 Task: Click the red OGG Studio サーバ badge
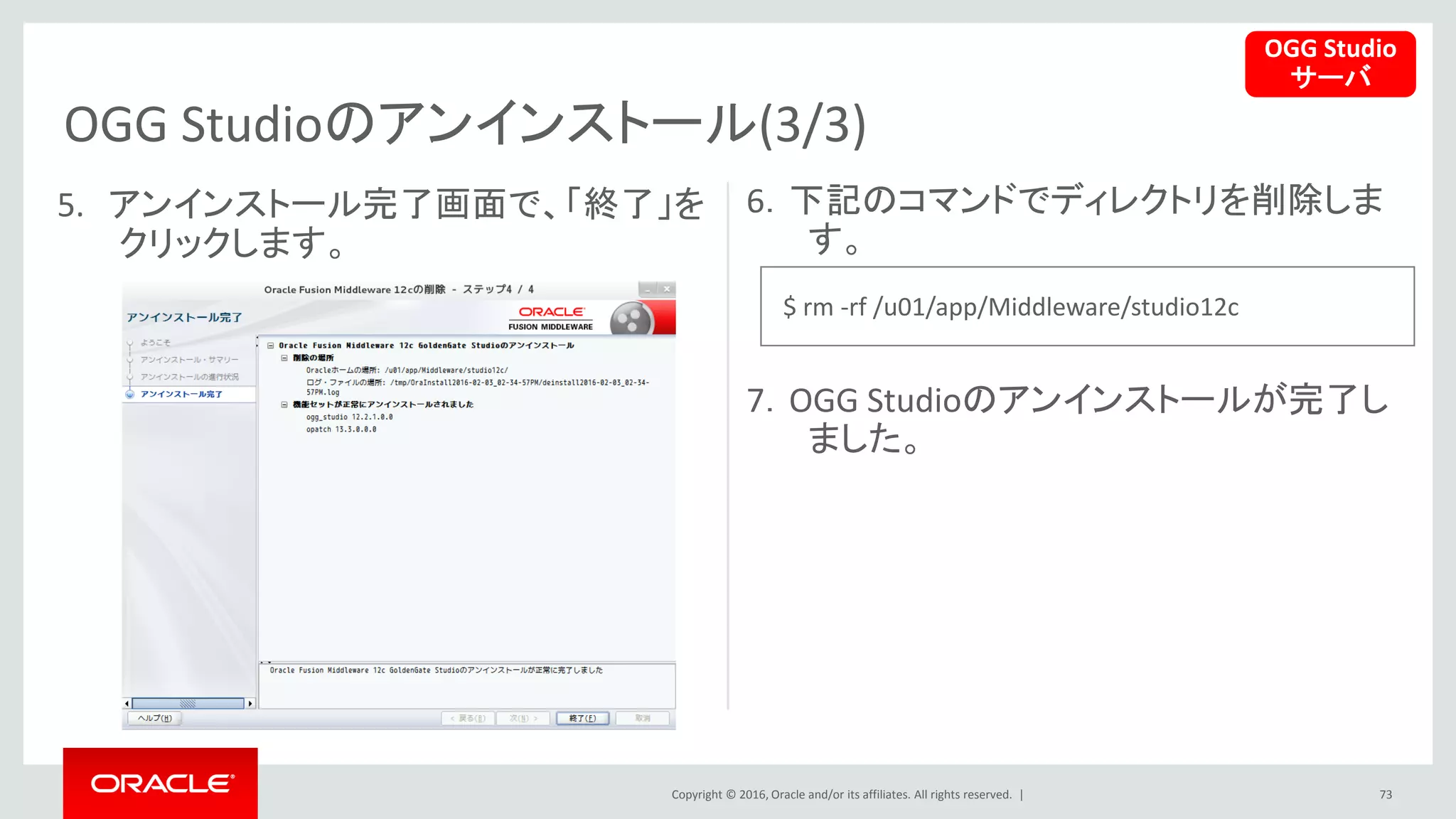[x=1330, y=64]
